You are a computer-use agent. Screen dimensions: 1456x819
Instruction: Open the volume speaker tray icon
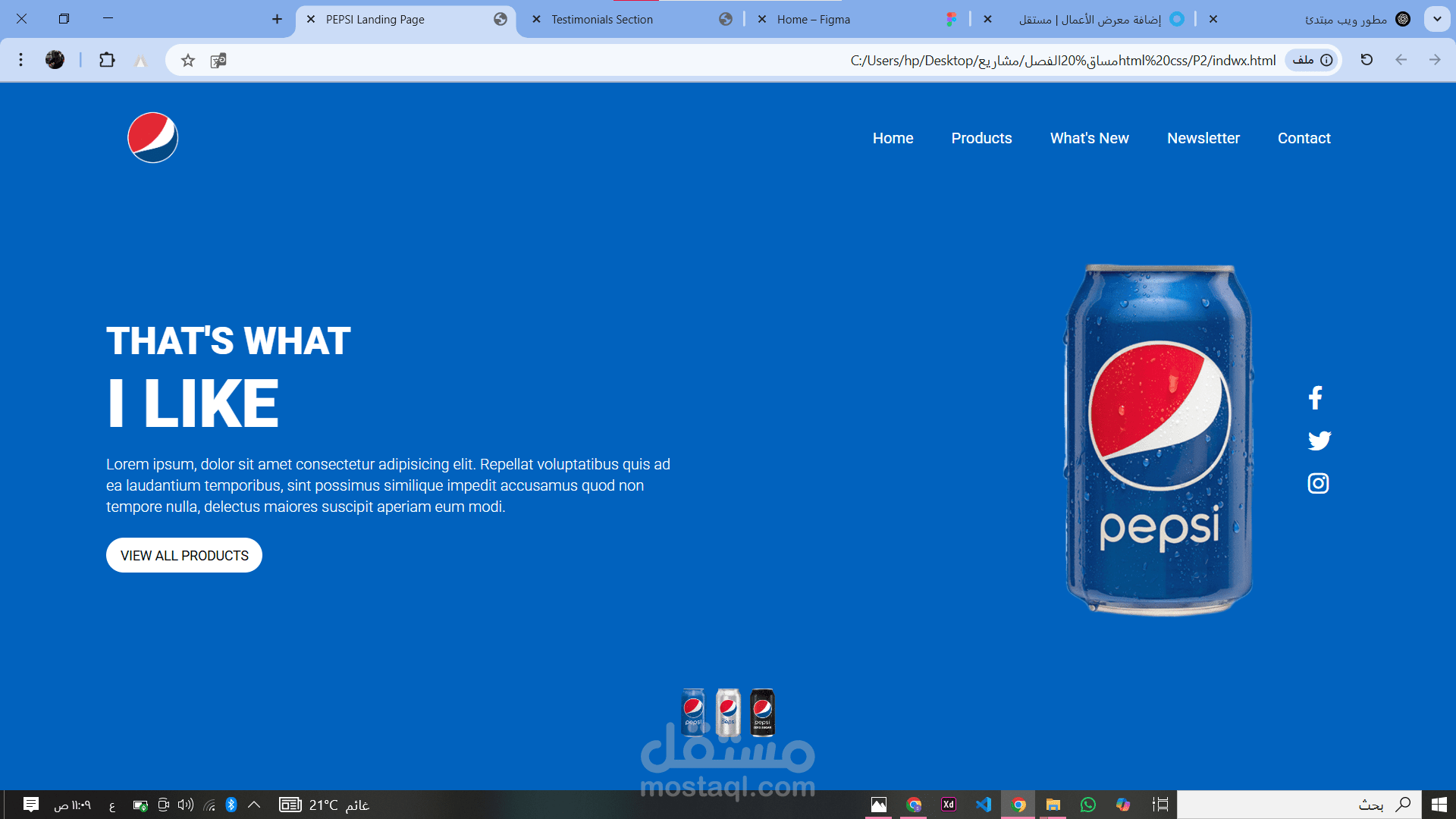pyautogui.click(x=186, y=805)
